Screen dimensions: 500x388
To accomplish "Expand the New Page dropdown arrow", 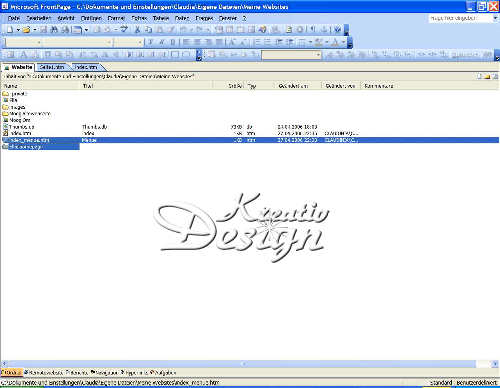I will pyautogui.click(x=18, y=30).
